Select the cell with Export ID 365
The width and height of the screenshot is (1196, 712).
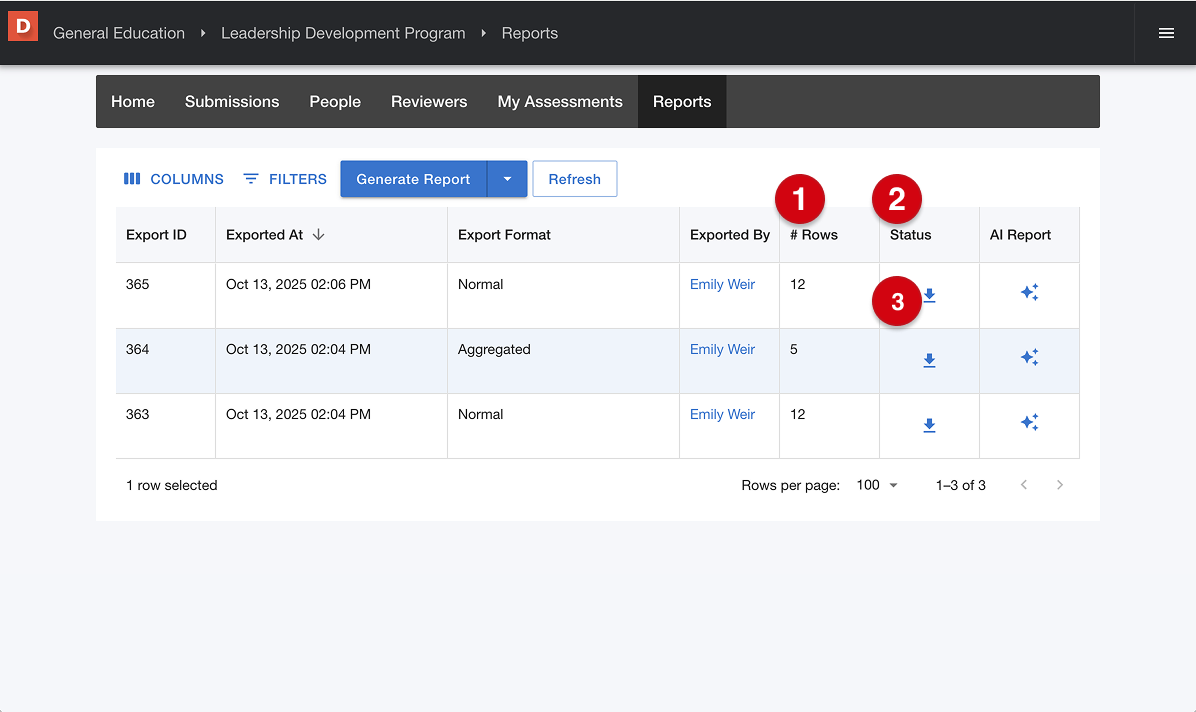tap(166, 295)
